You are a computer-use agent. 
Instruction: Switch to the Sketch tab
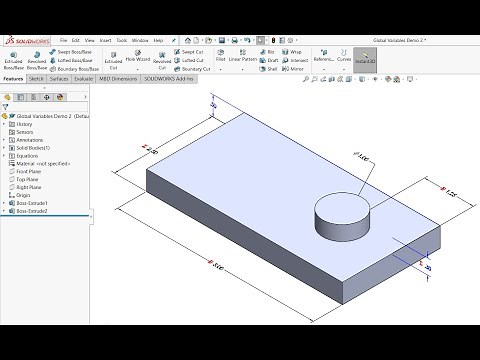[36, 79]
